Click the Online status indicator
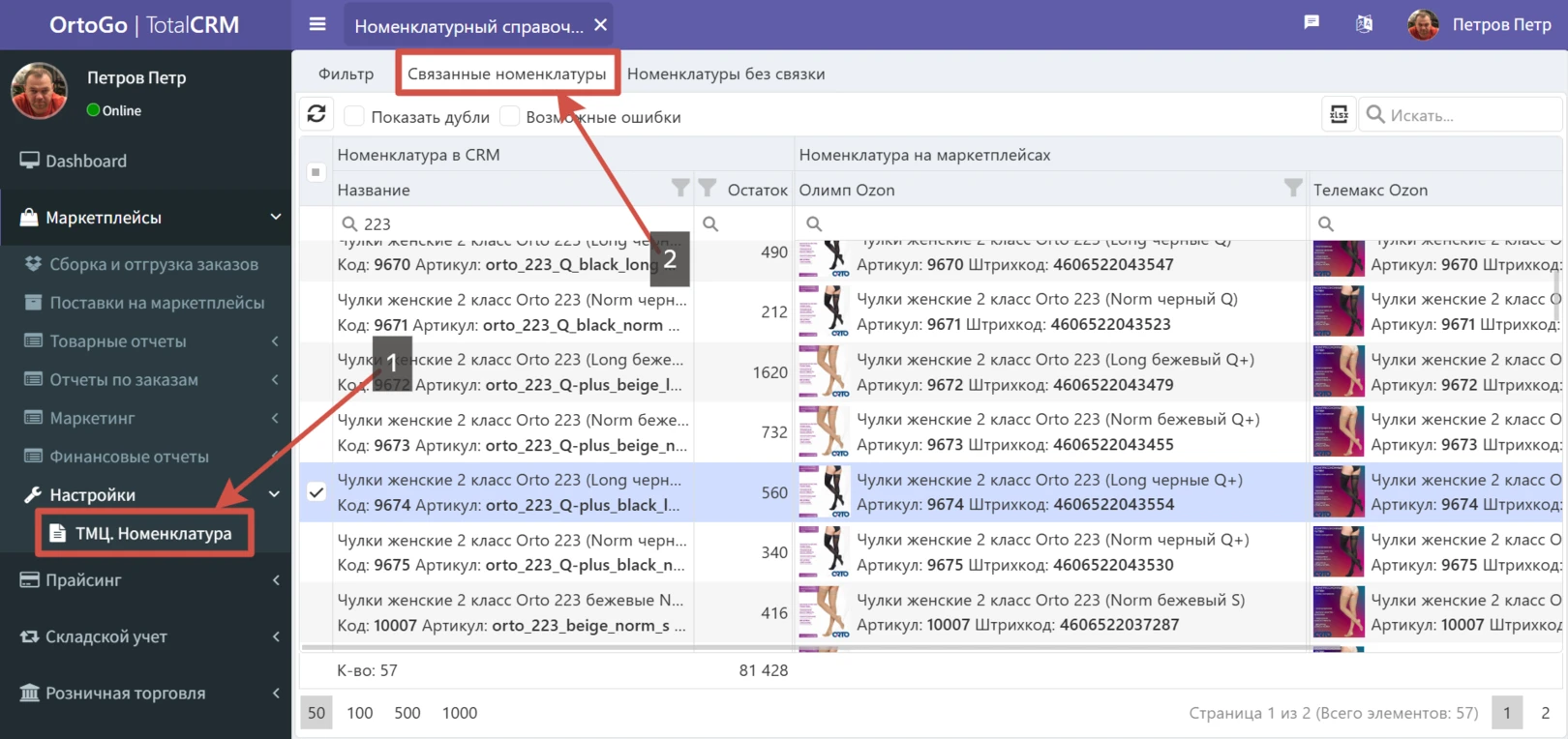 tap(114, 110)
